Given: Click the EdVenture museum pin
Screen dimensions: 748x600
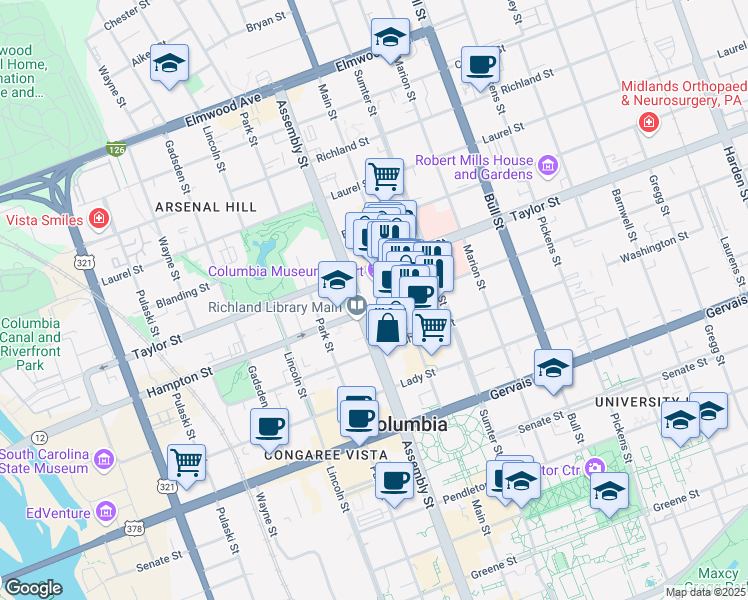Looking at the screenshot, I should [x=106, y=512].
